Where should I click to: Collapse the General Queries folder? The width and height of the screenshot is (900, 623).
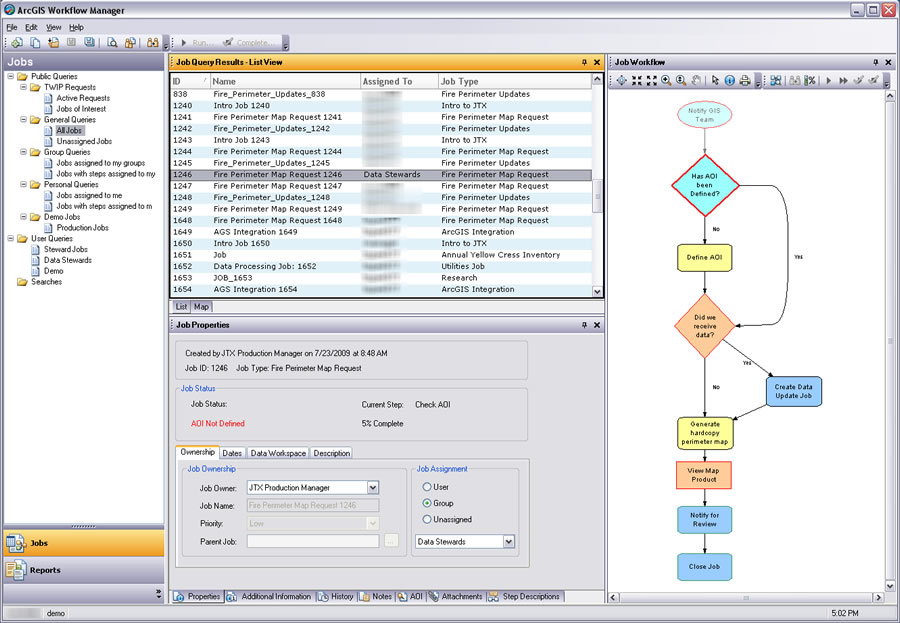[x=24, y=119]
